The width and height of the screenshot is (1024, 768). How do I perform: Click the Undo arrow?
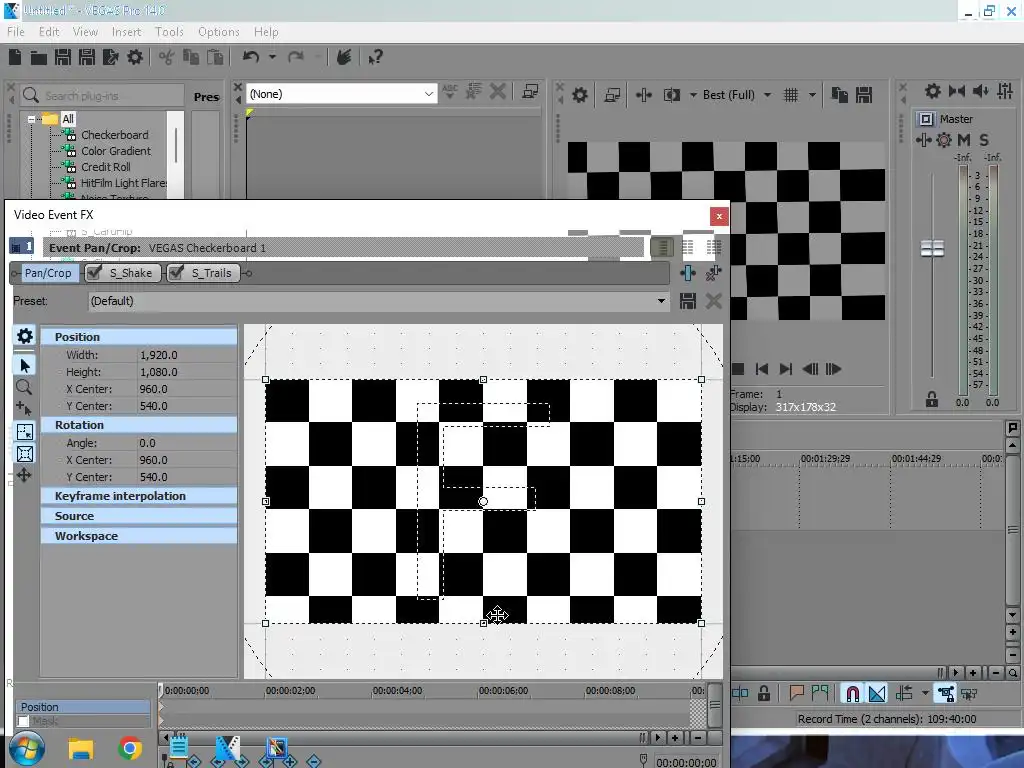251,57
